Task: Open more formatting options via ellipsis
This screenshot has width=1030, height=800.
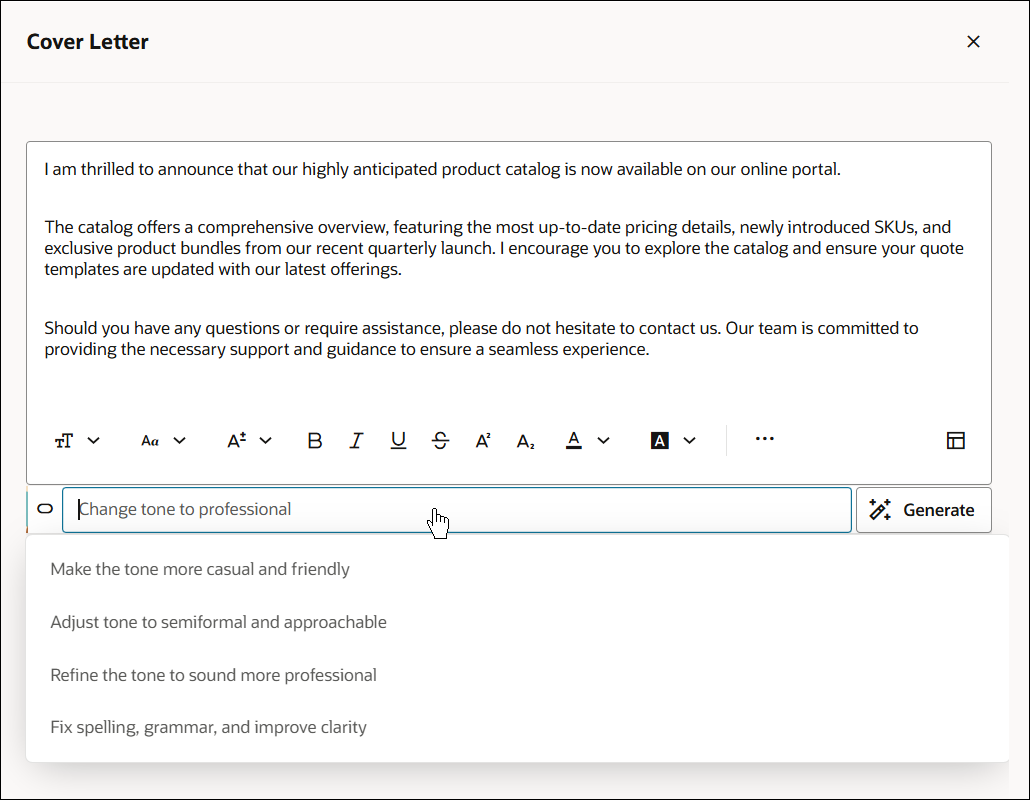Action: pyautogui.click(x=765, y=440)
